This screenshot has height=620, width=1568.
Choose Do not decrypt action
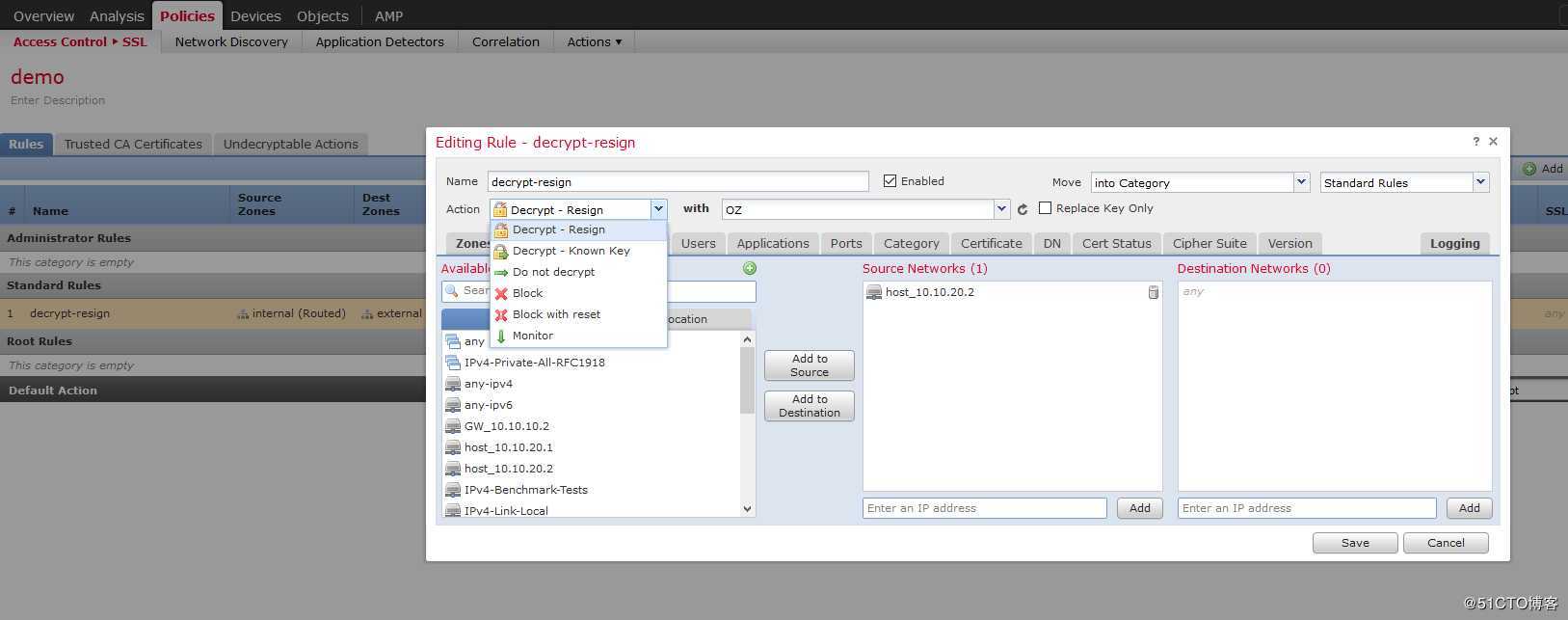(x=578, y=272)
